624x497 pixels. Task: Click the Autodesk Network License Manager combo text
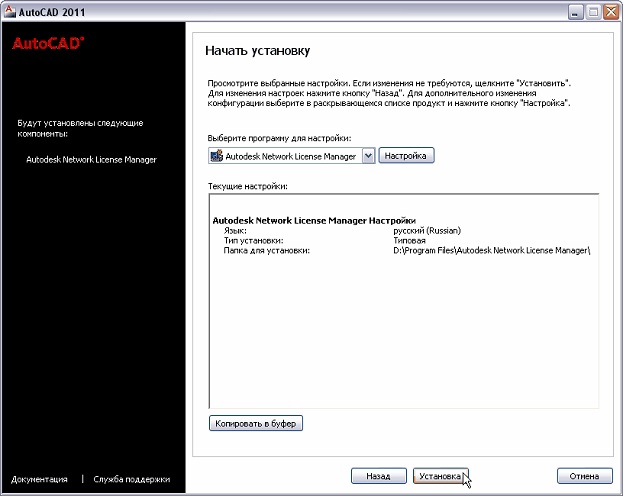coord(291,156)
